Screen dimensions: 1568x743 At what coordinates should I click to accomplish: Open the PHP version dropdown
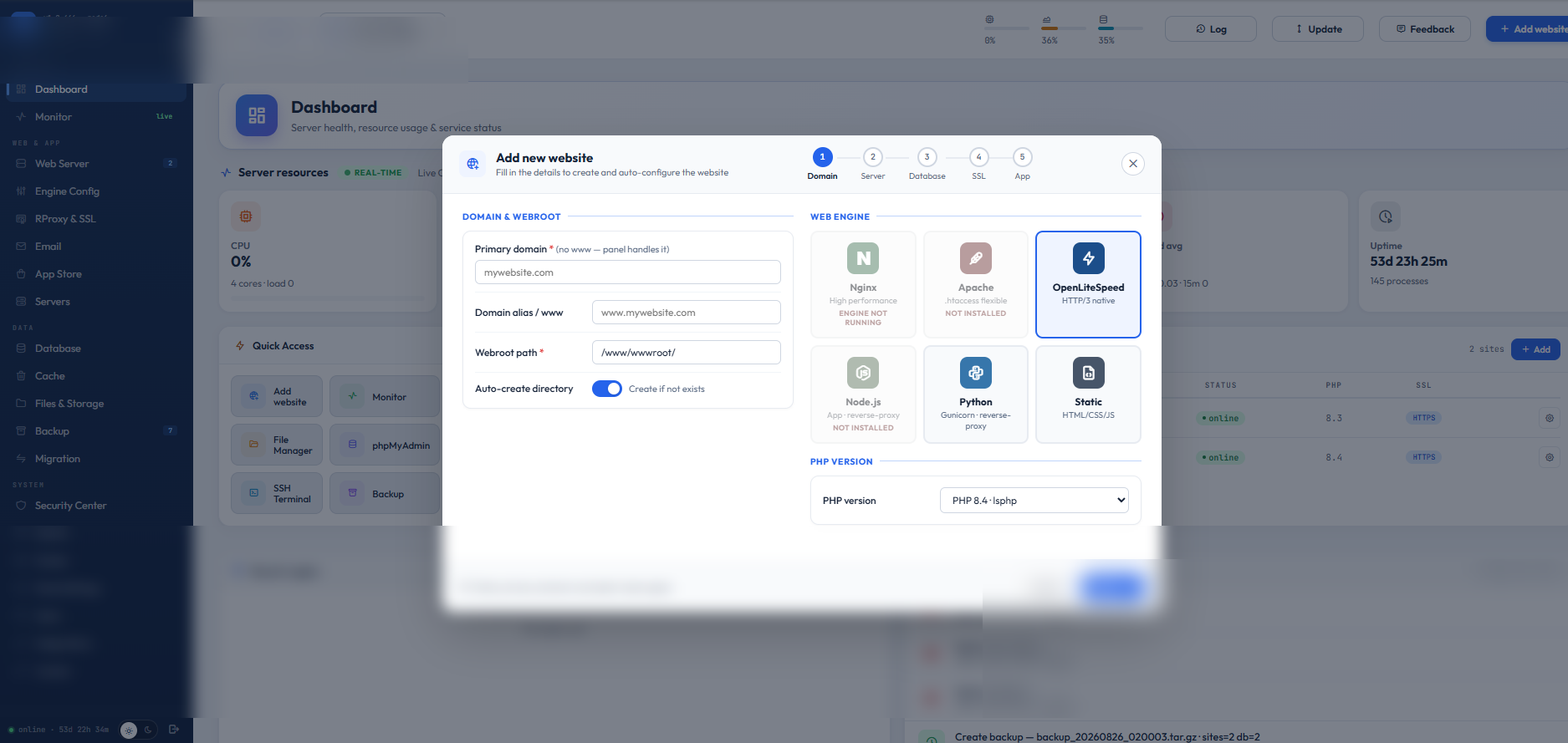[1034, 501]
